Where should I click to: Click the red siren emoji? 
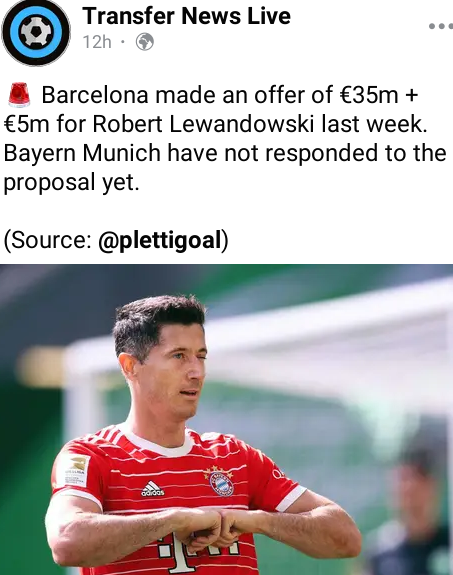[x=19, y=95]
